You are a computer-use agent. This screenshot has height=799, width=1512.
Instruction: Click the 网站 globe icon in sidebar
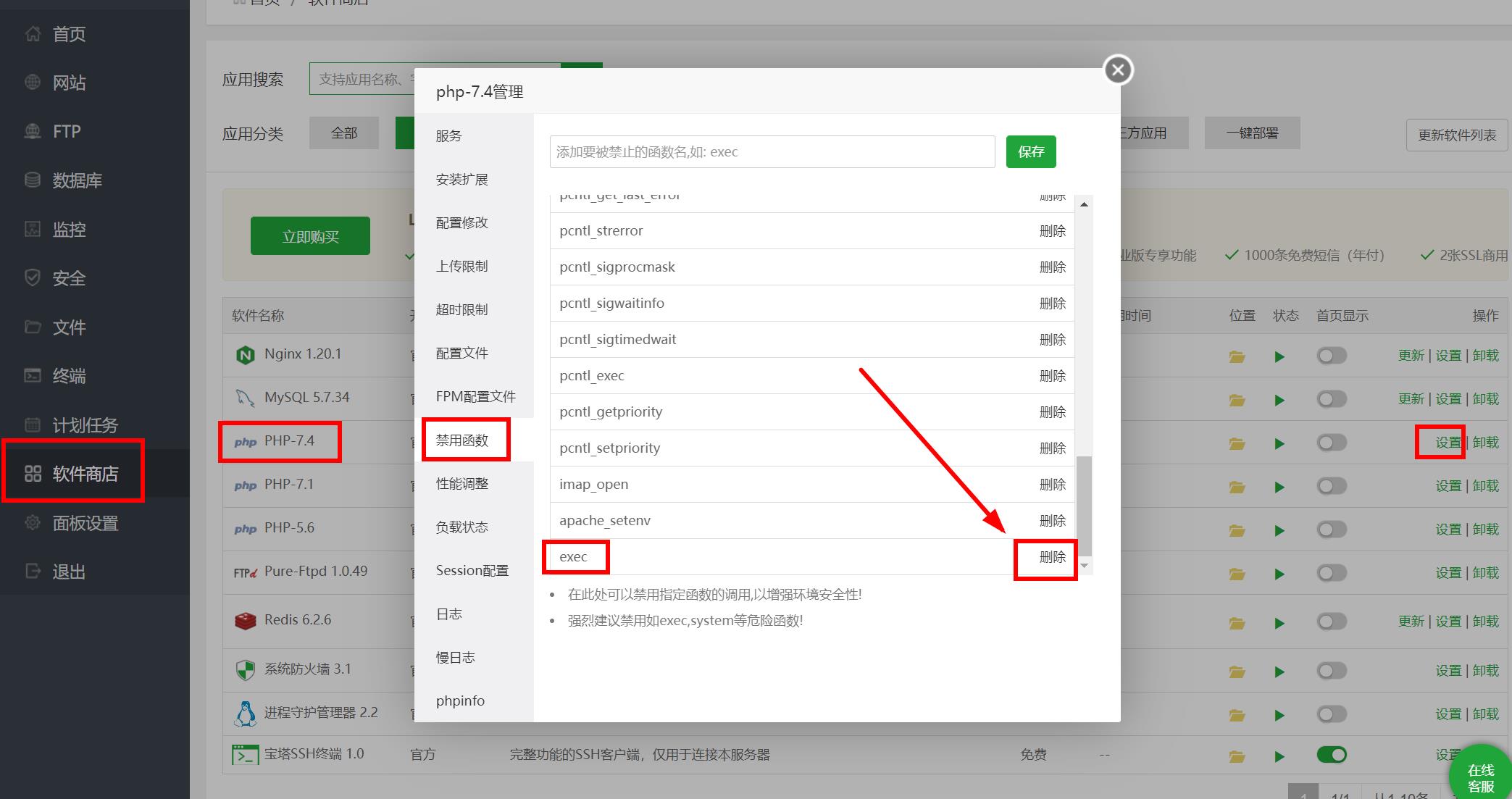(x=33, y=82)
